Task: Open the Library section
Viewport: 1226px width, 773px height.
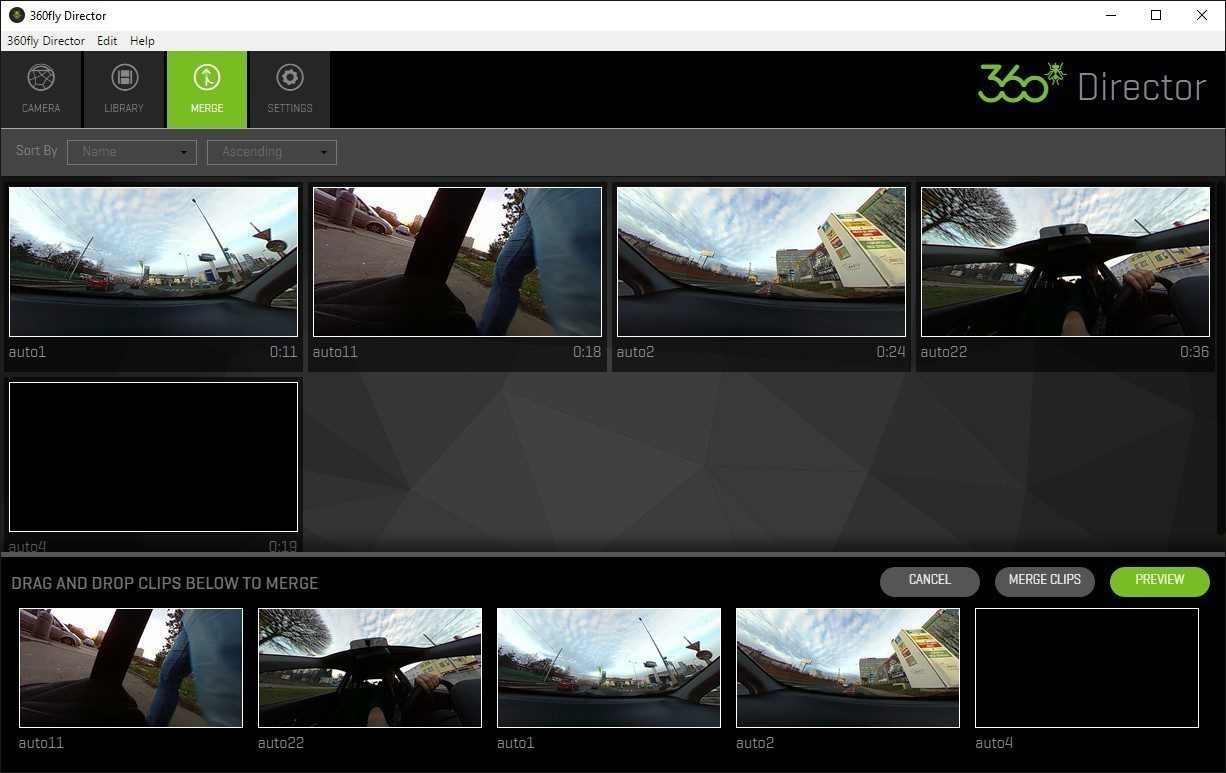Action: [x=124, y=90]
